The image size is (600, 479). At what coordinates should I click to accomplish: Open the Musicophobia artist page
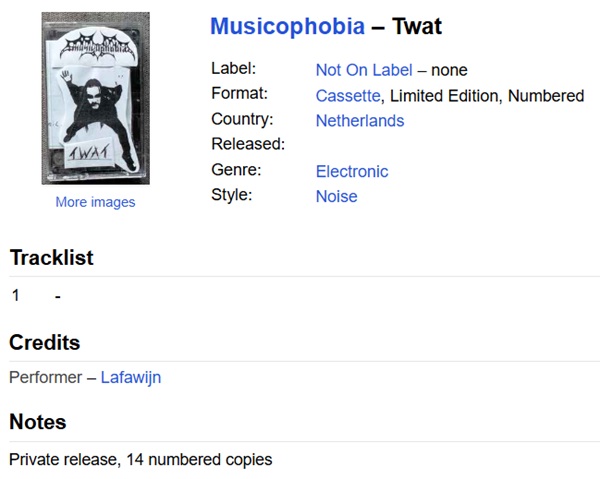click(x=287, y=27)
